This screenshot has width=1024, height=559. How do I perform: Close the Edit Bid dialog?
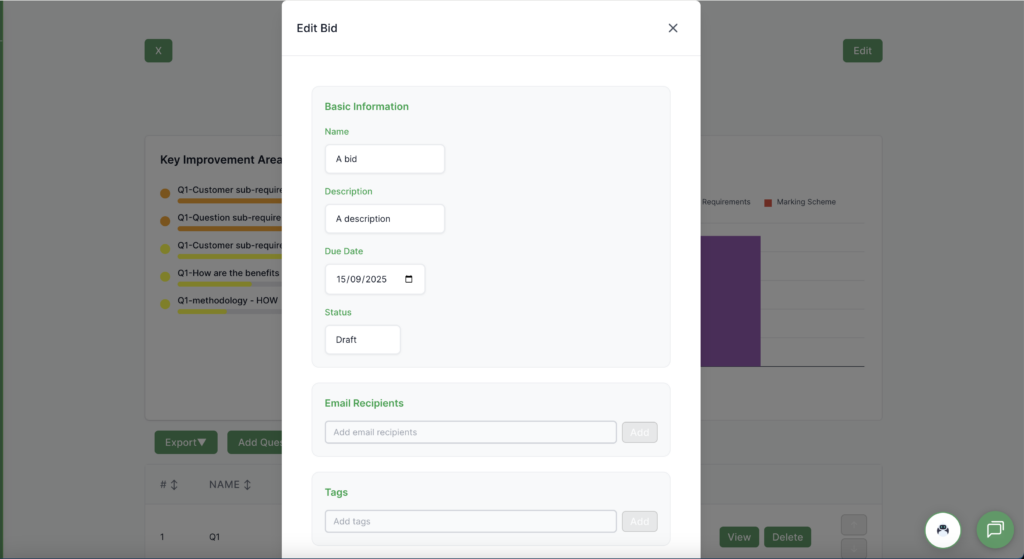point(673,28)
